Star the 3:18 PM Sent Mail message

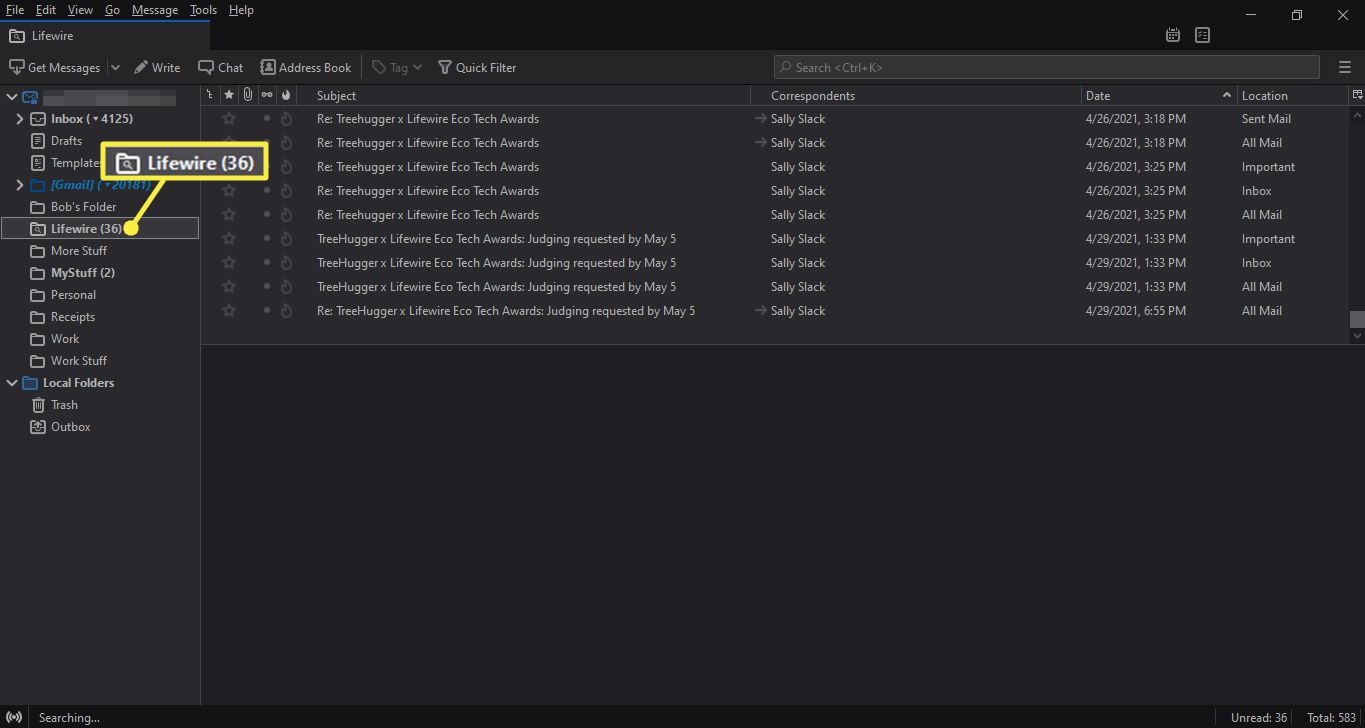coord(229,118)
